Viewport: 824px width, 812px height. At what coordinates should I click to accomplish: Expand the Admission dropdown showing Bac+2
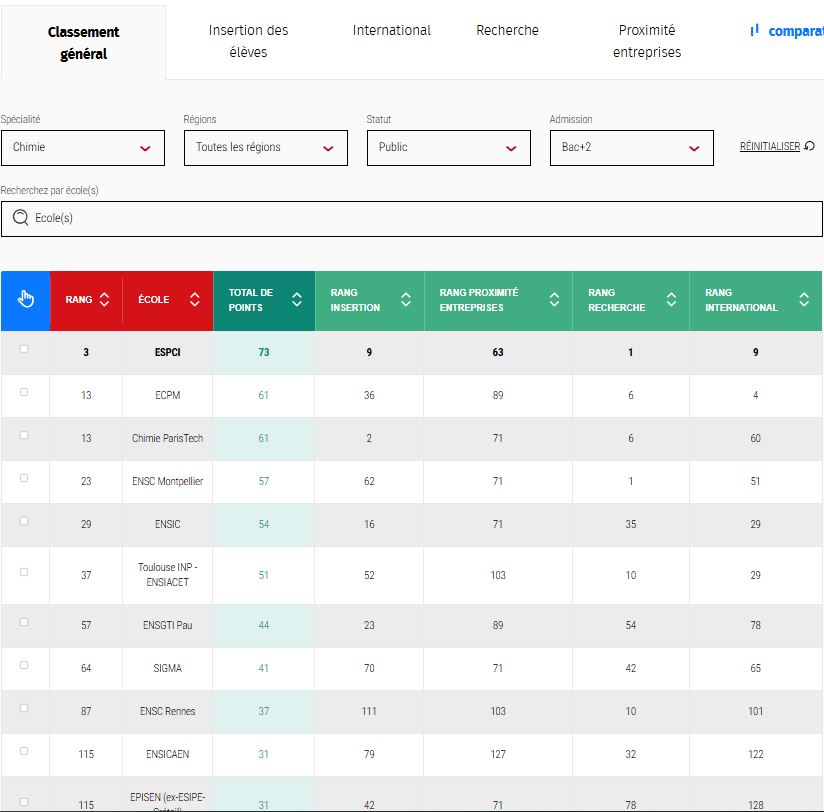coord(631,148)
